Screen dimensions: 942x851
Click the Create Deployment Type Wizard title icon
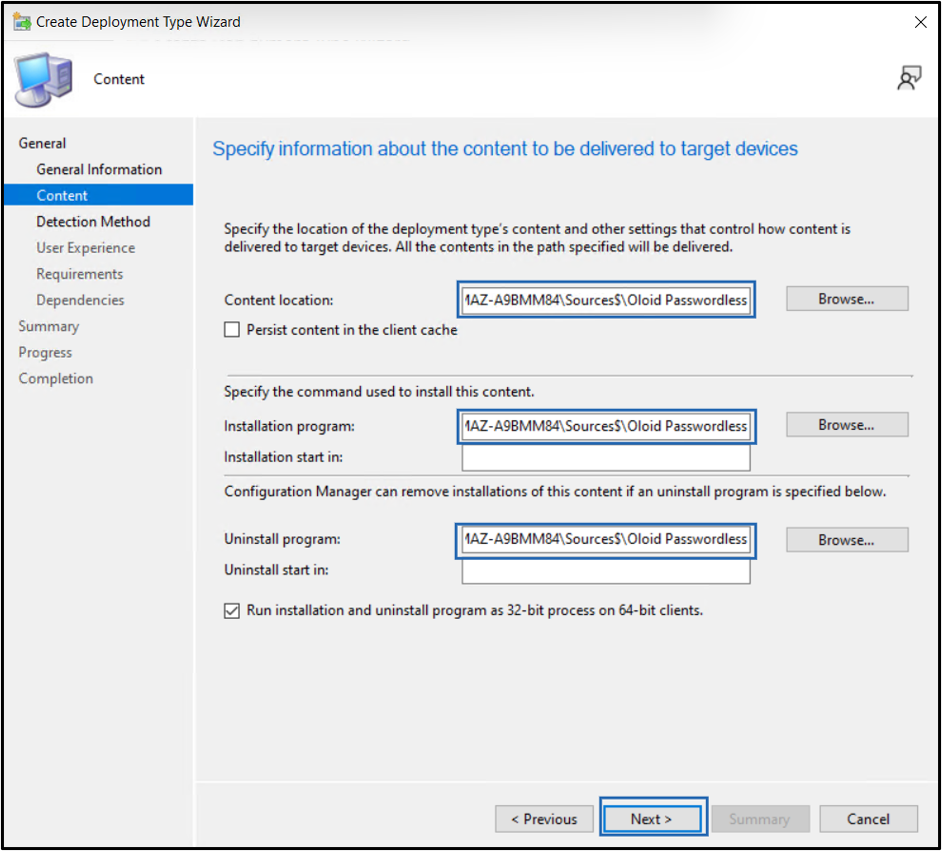pos(22,22)
